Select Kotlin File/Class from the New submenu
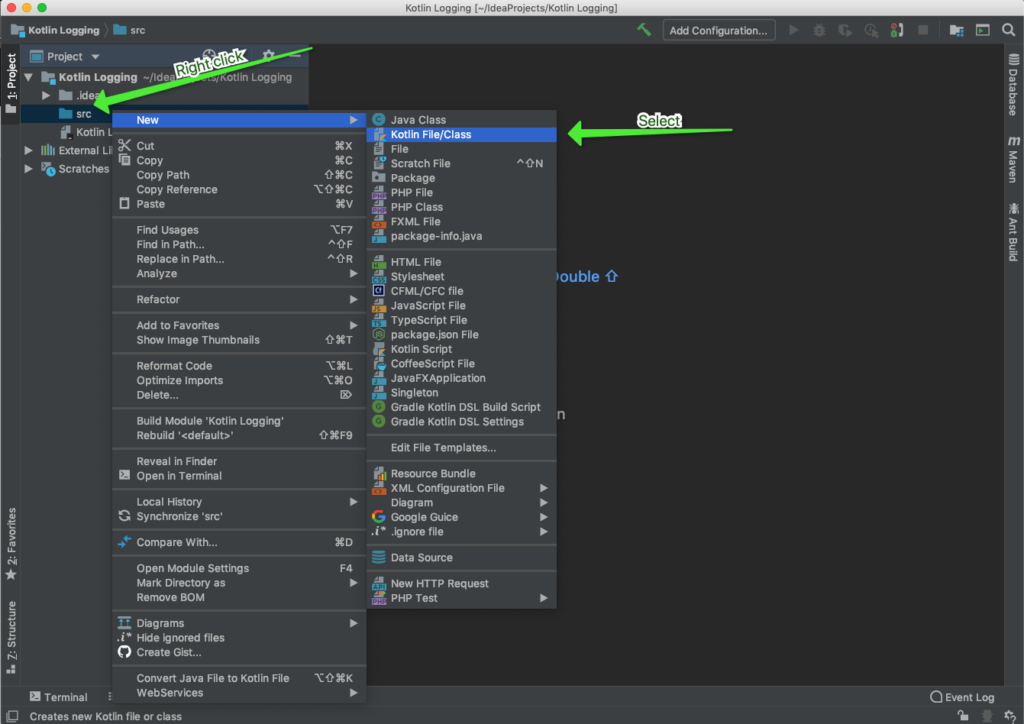Screen dimensions: 1024x724 (431, 134)
